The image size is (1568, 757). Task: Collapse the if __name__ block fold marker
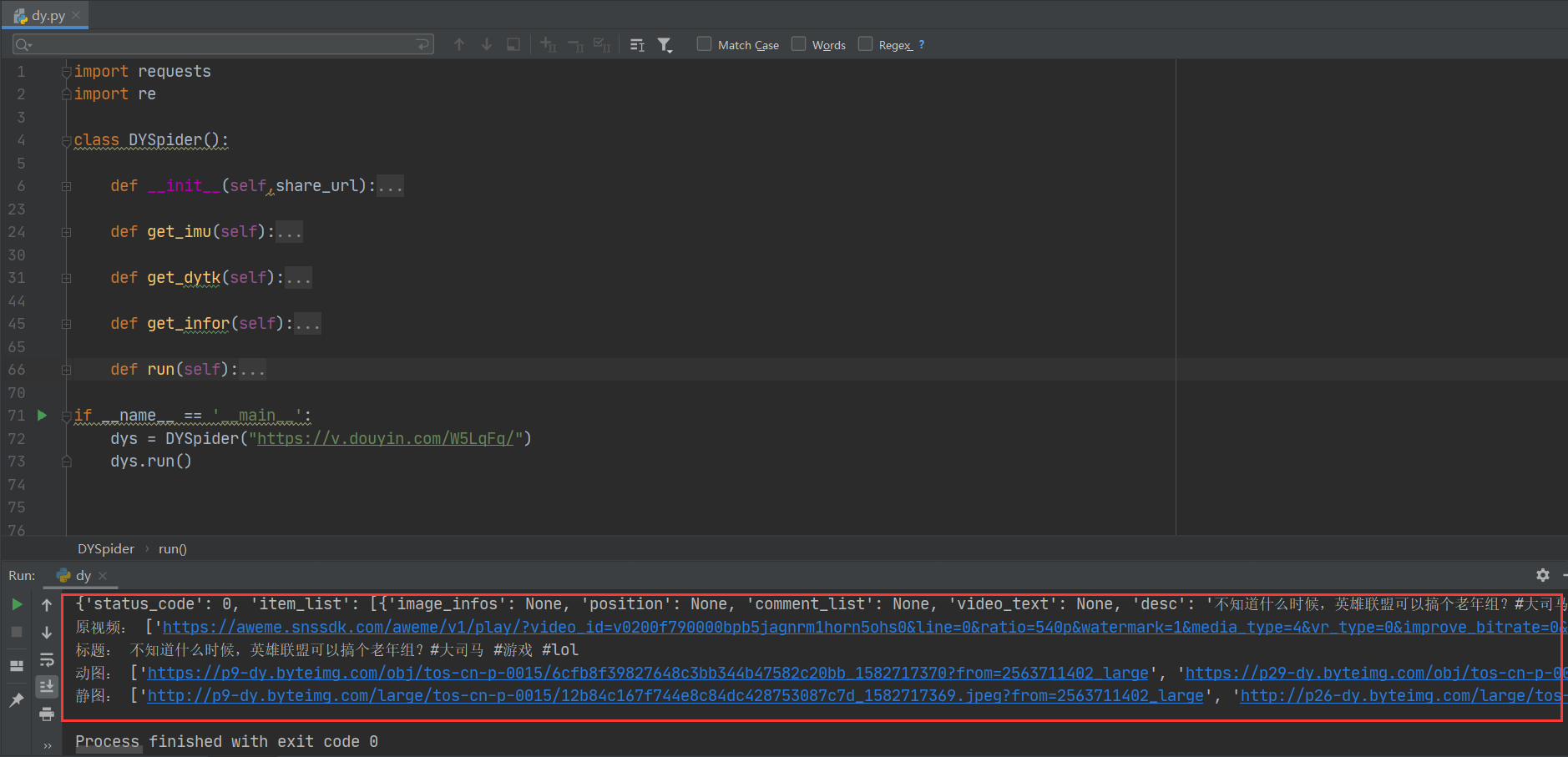66,416
